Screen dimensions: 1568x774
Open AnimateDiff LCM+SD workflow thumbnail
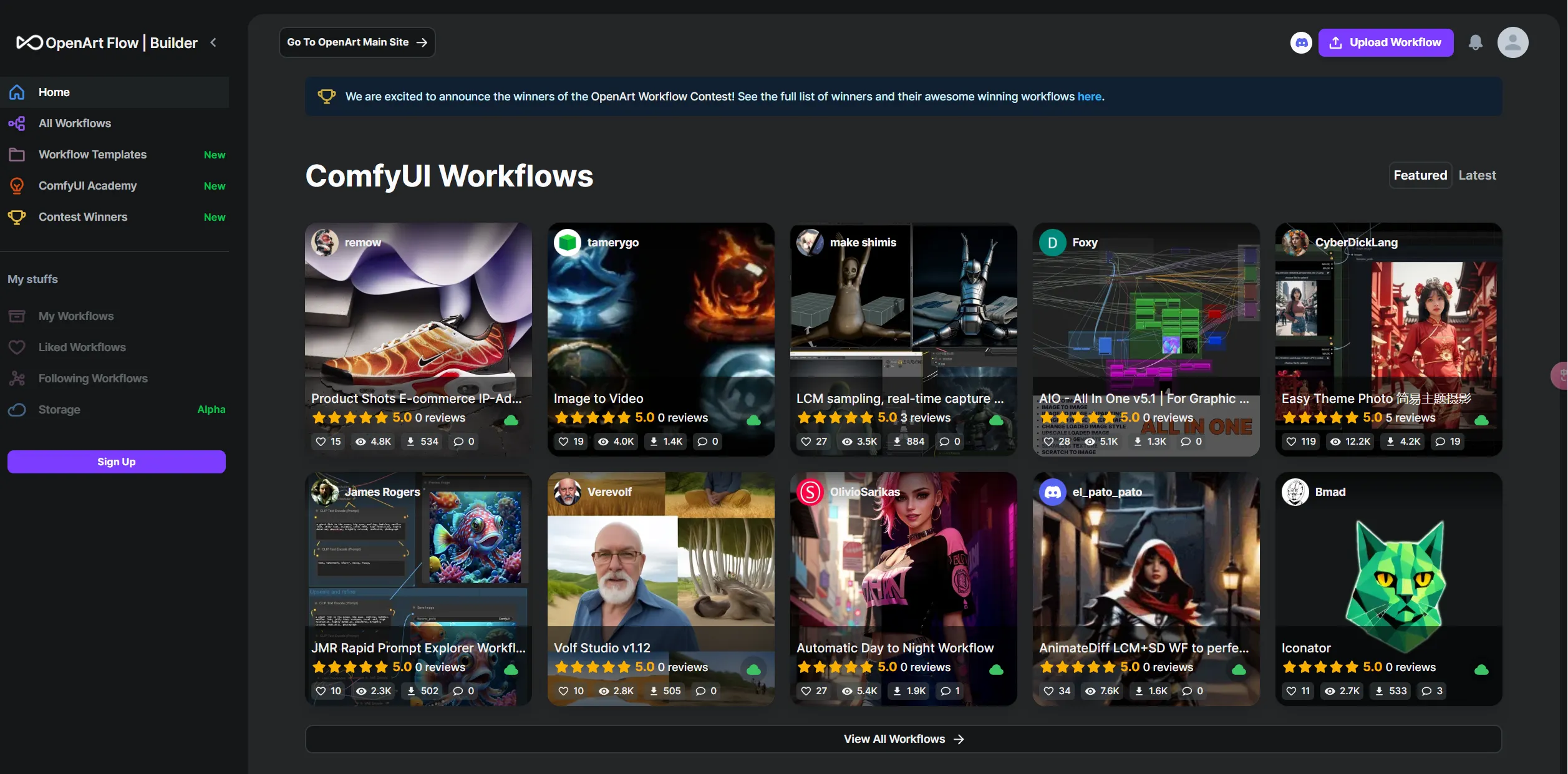[x=1145, y=561]
